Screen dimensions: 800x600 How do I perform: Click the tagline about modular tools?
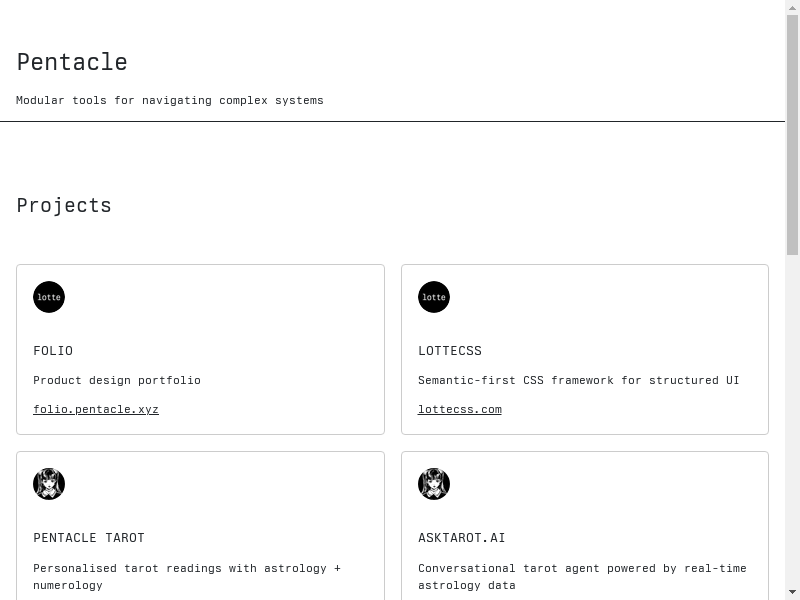tap(170, 100)
